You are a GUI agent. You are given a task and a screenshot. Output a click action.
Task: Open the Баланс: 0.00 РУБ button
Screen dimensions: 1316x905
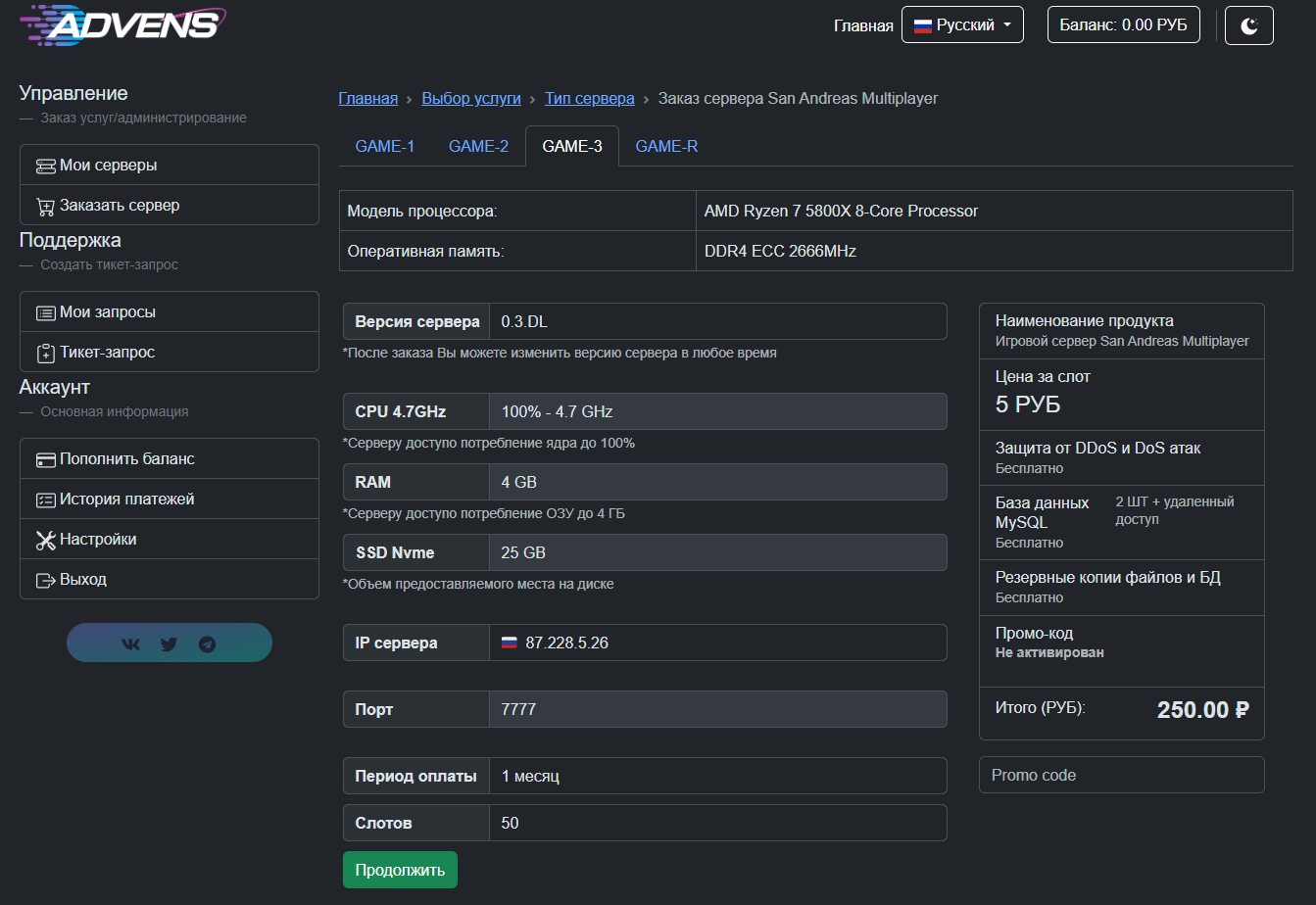(1124, 25)
